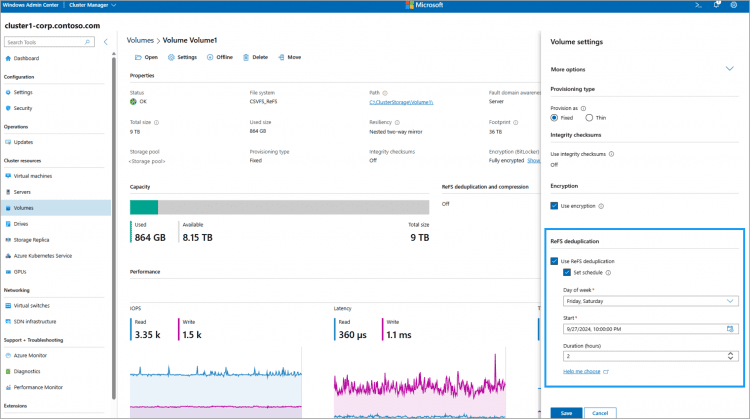The width and height of the screenshot is (750, 419).
Task: Click the Capacity usage bar
Action: pos(279,207)
